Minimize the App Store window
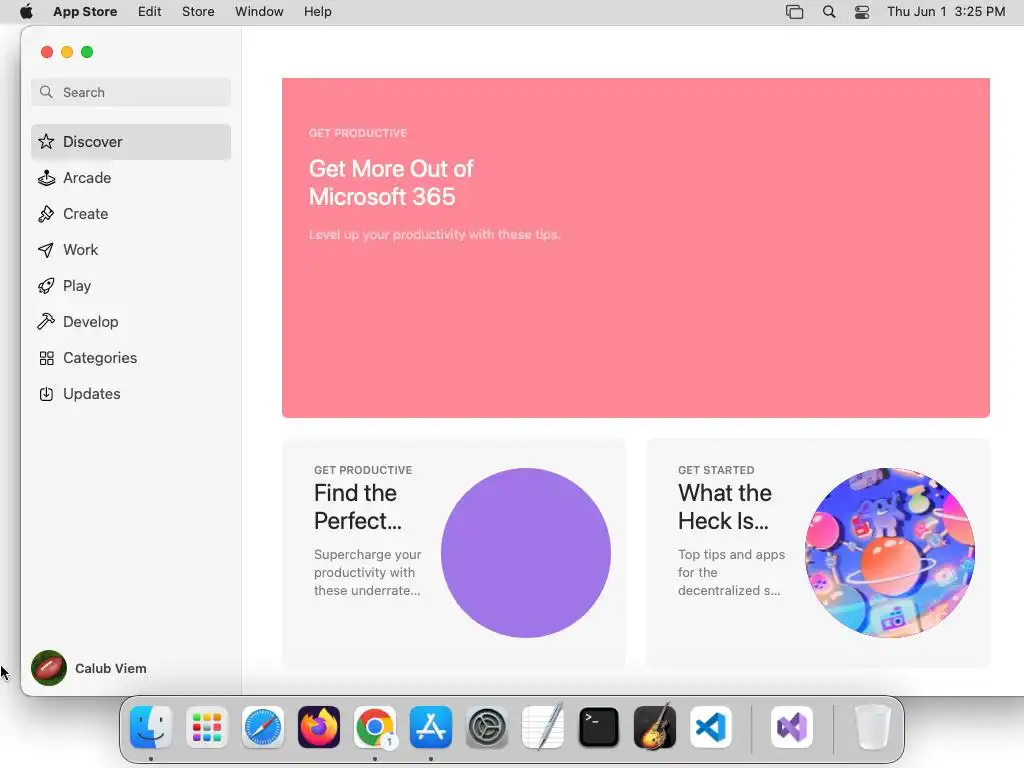Image resolution: width=1024 pixels, height=768 pixels. [67, 52]
